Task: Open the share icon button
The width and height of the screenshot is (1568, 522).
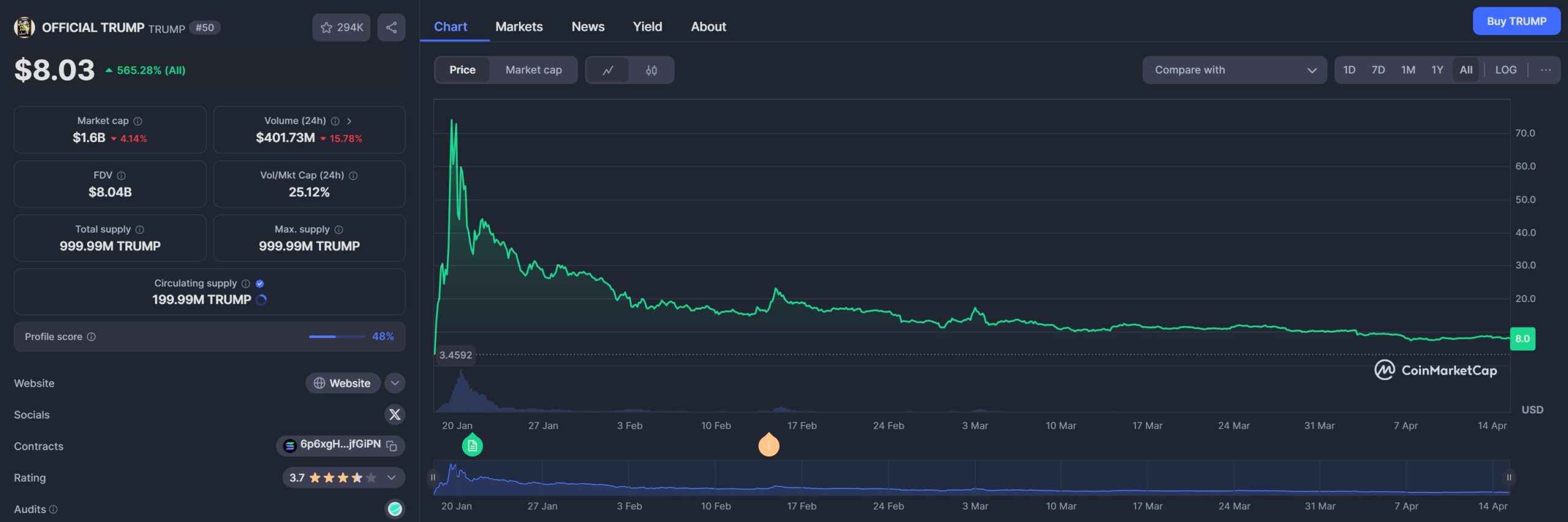Action: coord(391,28)
